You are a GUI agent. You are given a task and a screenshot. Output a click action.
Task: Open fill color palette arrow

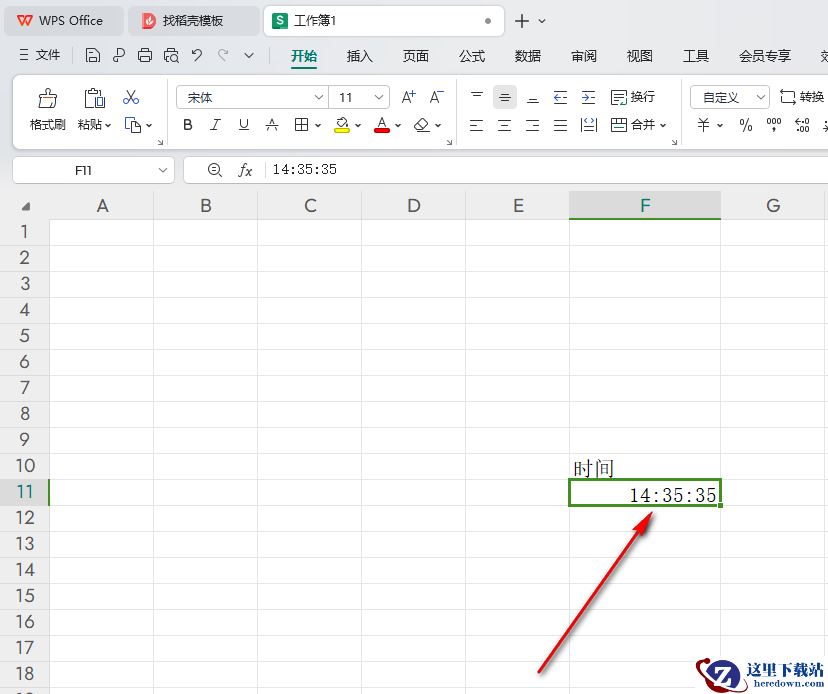click(358, 126)
